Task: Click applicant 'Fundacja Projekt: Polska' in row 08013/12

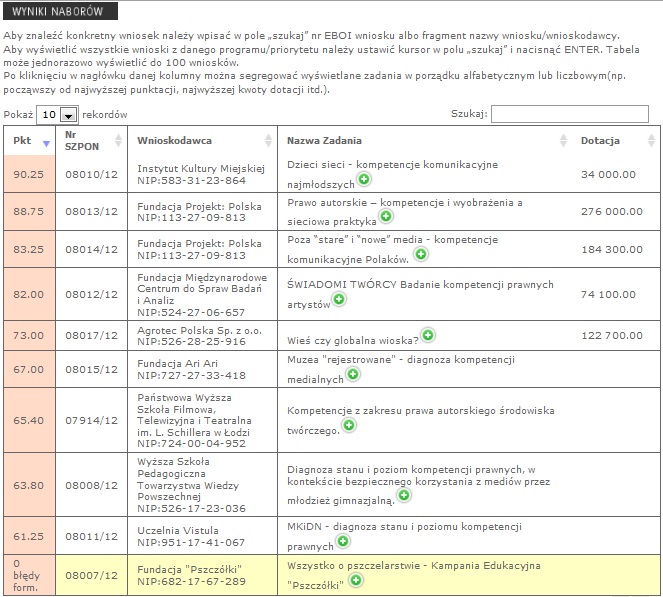Action: click(x=199, y=206)
